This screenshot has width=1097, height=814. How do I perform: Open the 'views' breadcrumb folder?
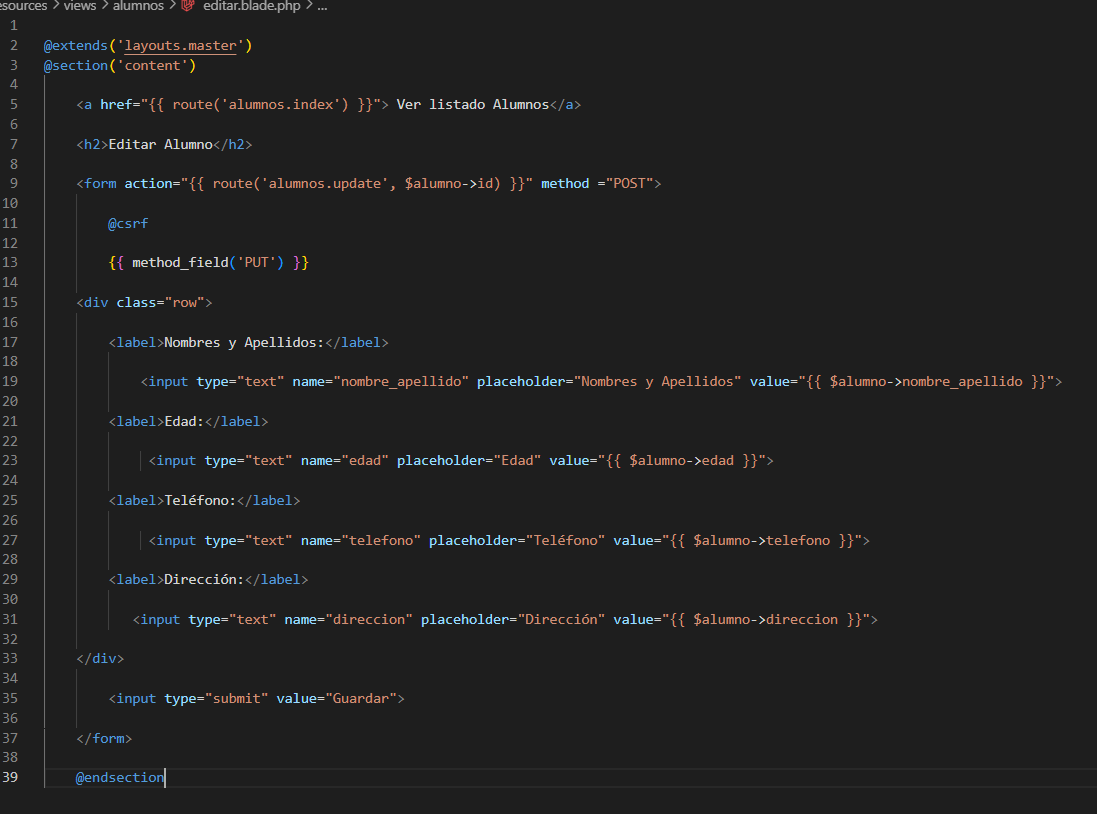(80, 6)
